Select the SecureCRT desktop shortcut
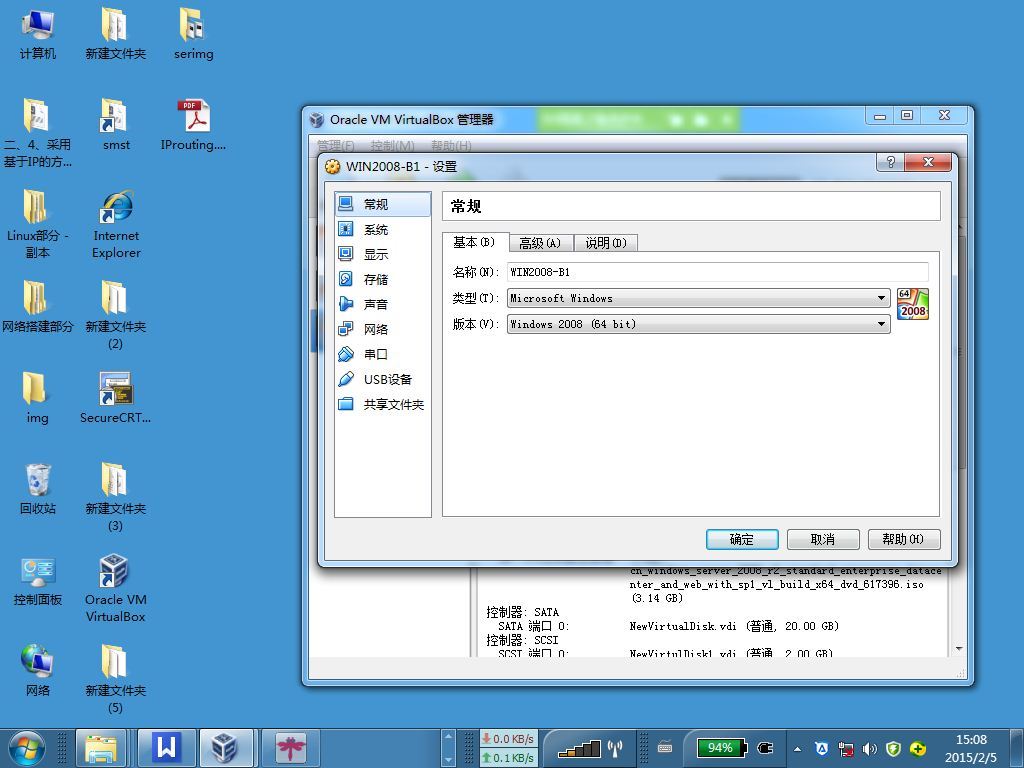The width and height of the screenshot is (1024, 768). pos(116,398)
